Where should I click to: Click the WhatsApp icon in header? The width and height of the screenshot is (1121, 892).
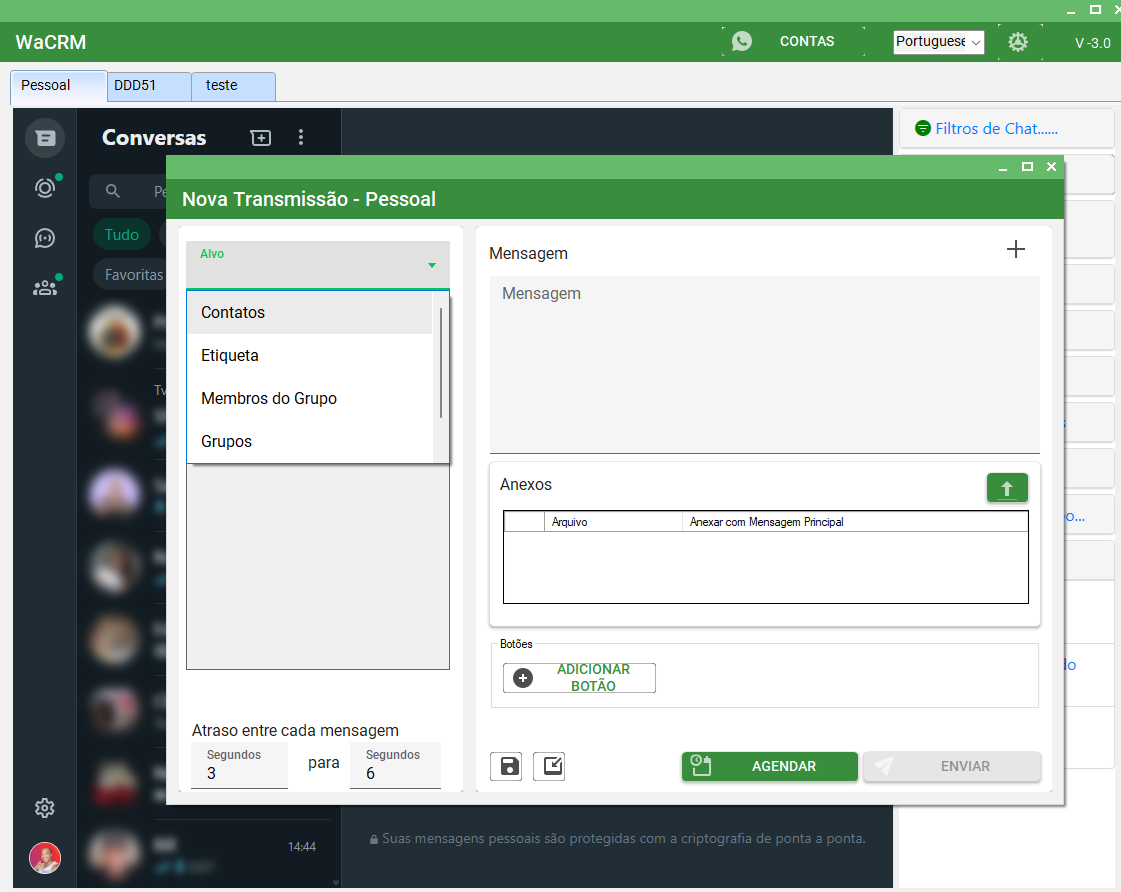pos(741,41)
